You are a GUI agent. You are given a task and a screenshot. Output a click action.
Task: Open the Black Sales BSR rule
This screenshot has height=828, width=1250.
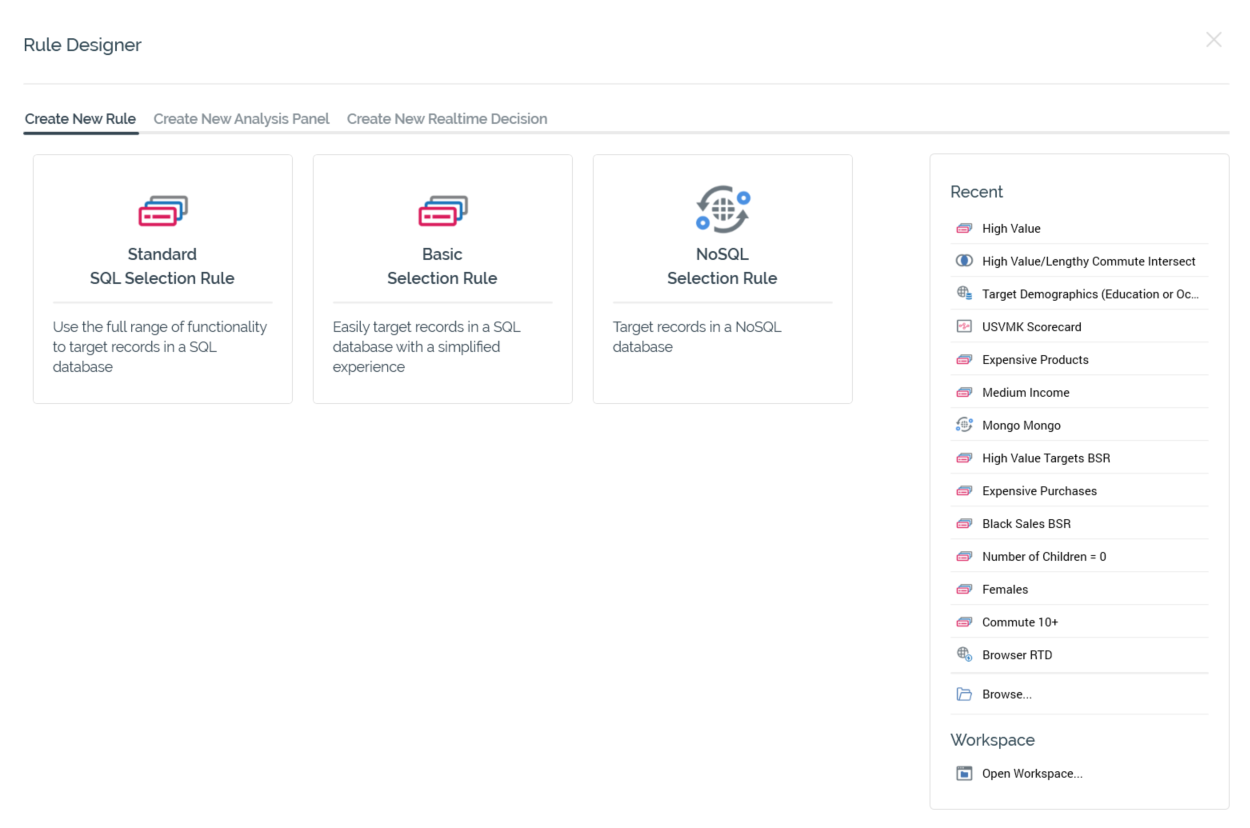tap(1026, 524)
